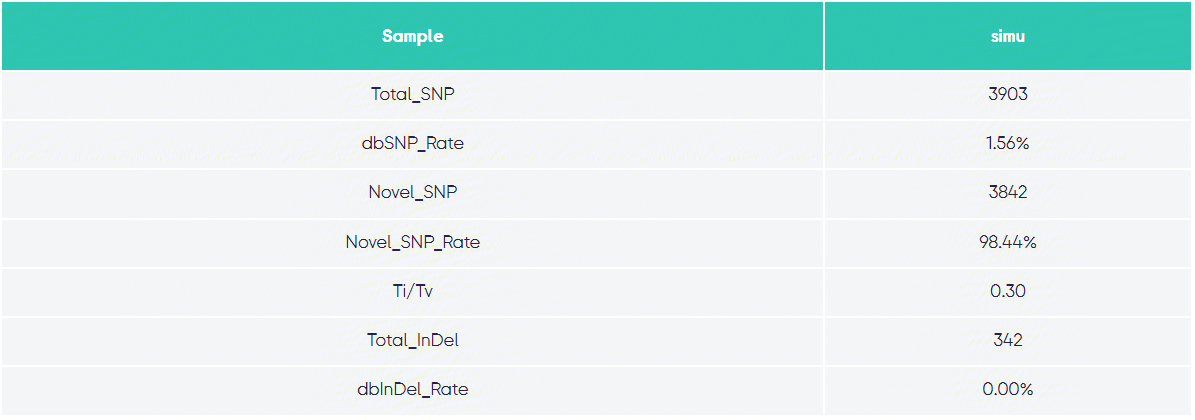The image size is (1195, 420).
Task: Select the Total_SNP row label
Action: [412, 95]
